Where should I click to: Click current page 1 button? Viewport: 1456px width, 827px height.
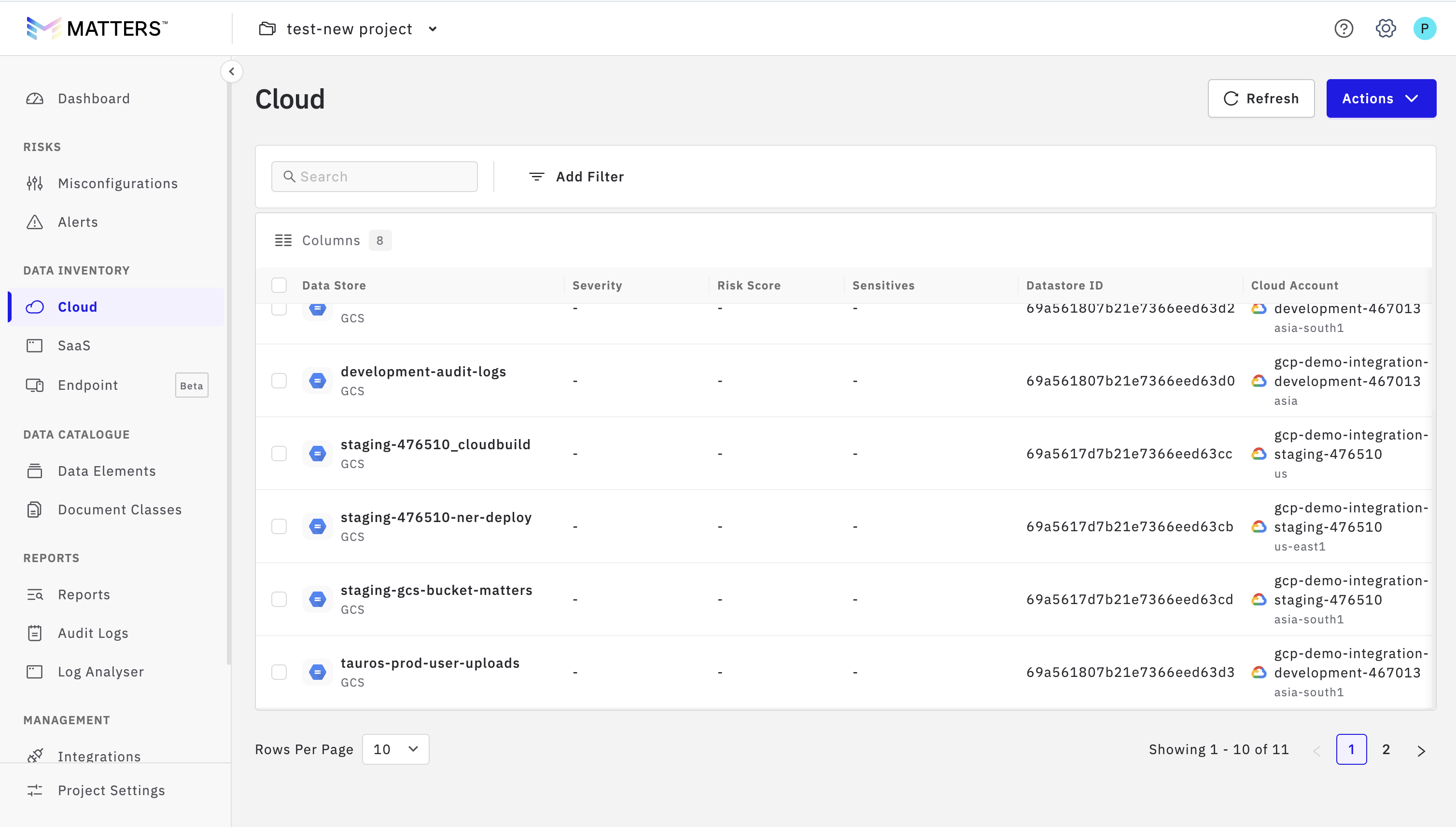(x=1351, y=749)
